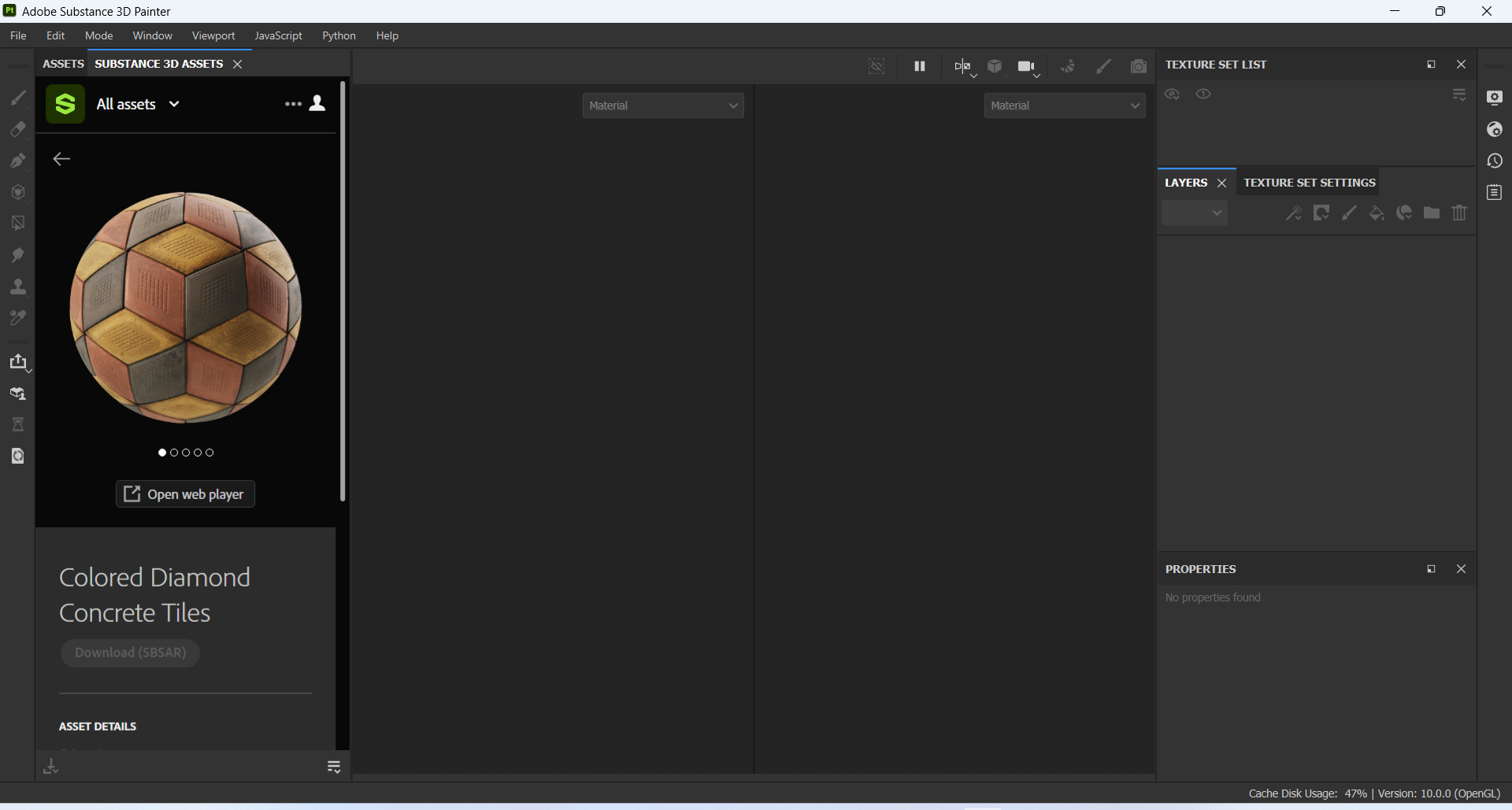The height and width of the screenshot is (810, 1512).
Task: Open the File menu
Action: (x=18, y=36)
